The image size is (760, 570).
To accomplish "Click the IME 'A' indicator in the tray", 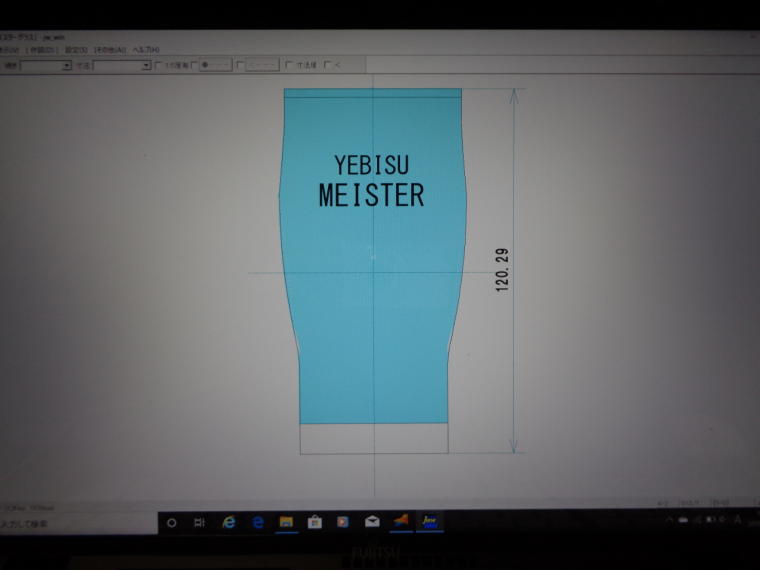I will pyautogui.click(x=737, y=520).
